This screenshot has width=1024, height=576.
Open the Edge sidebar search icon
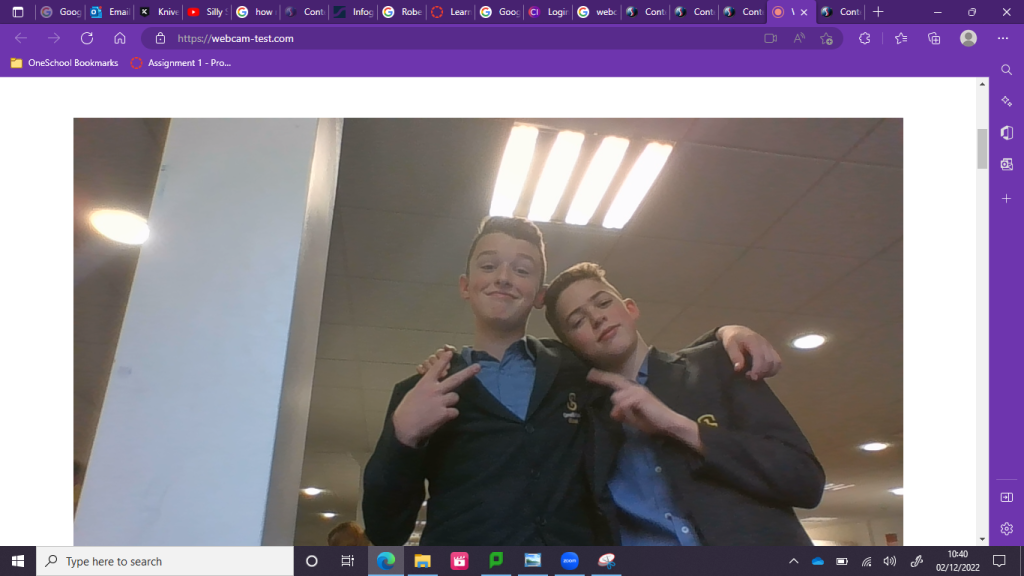click(x=1007, y=69)
